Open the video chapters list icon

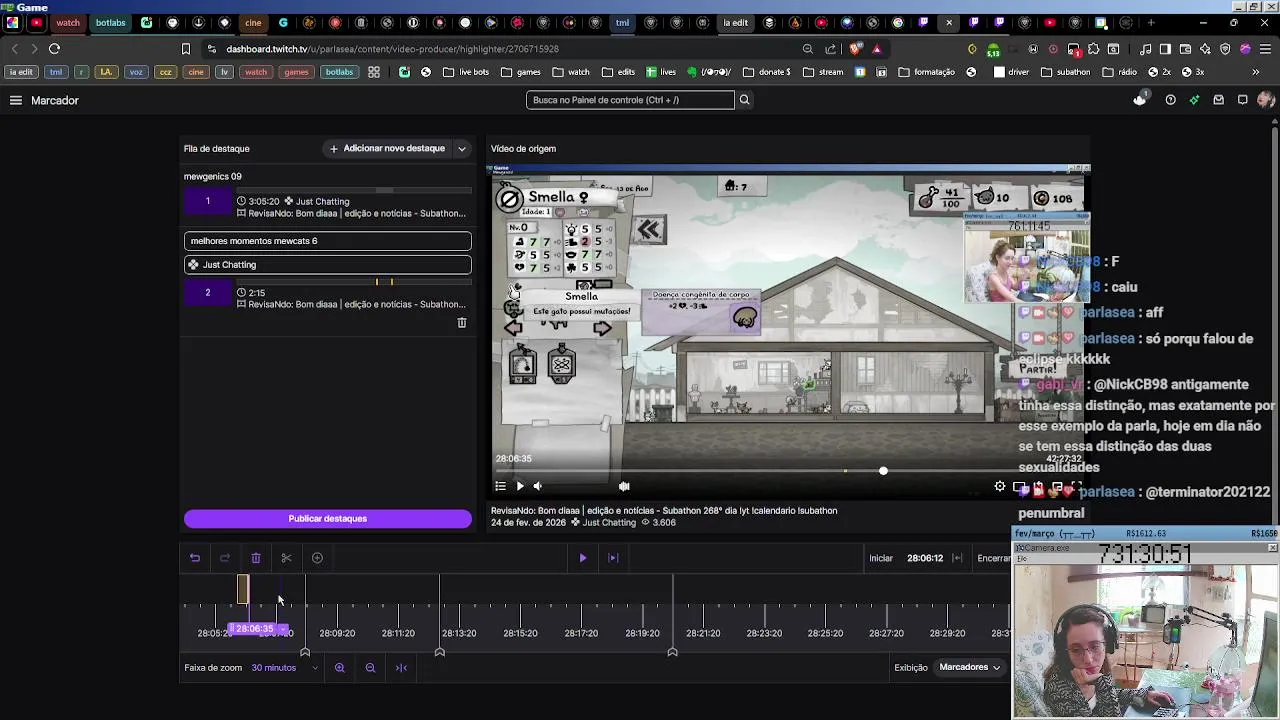500,486
